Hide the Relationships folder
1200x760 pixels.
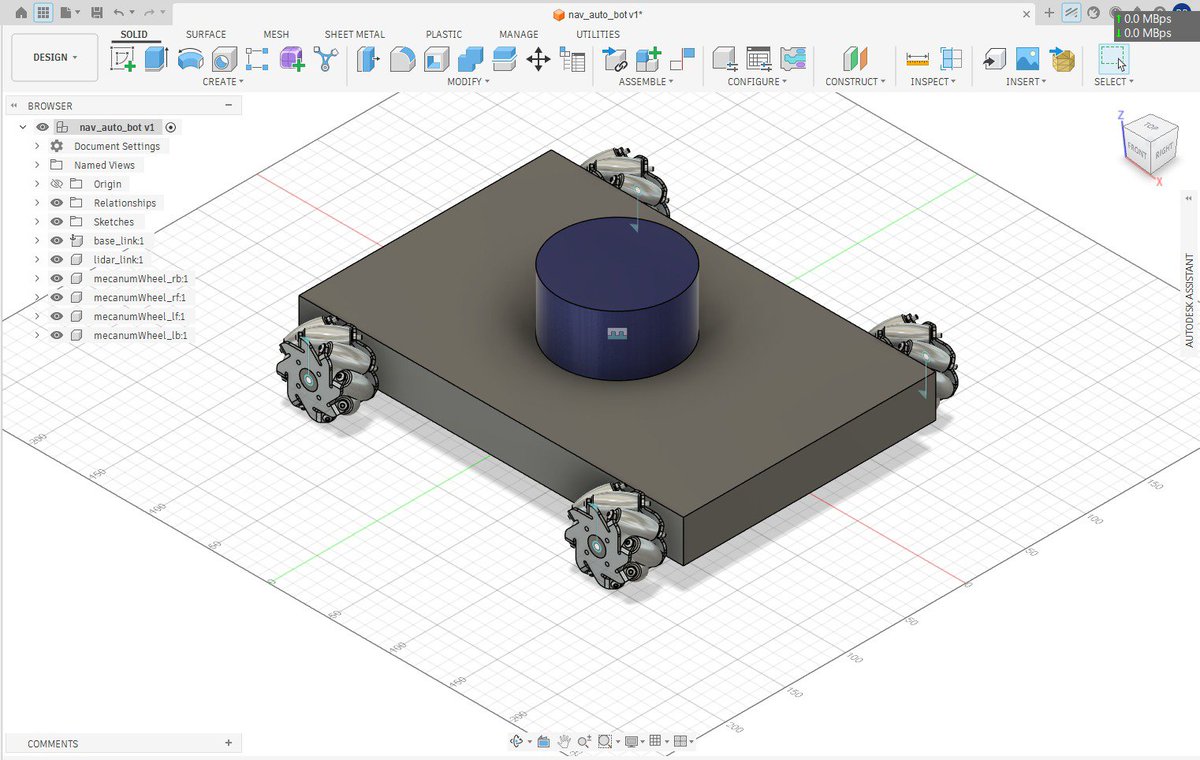tap(56, 203)
